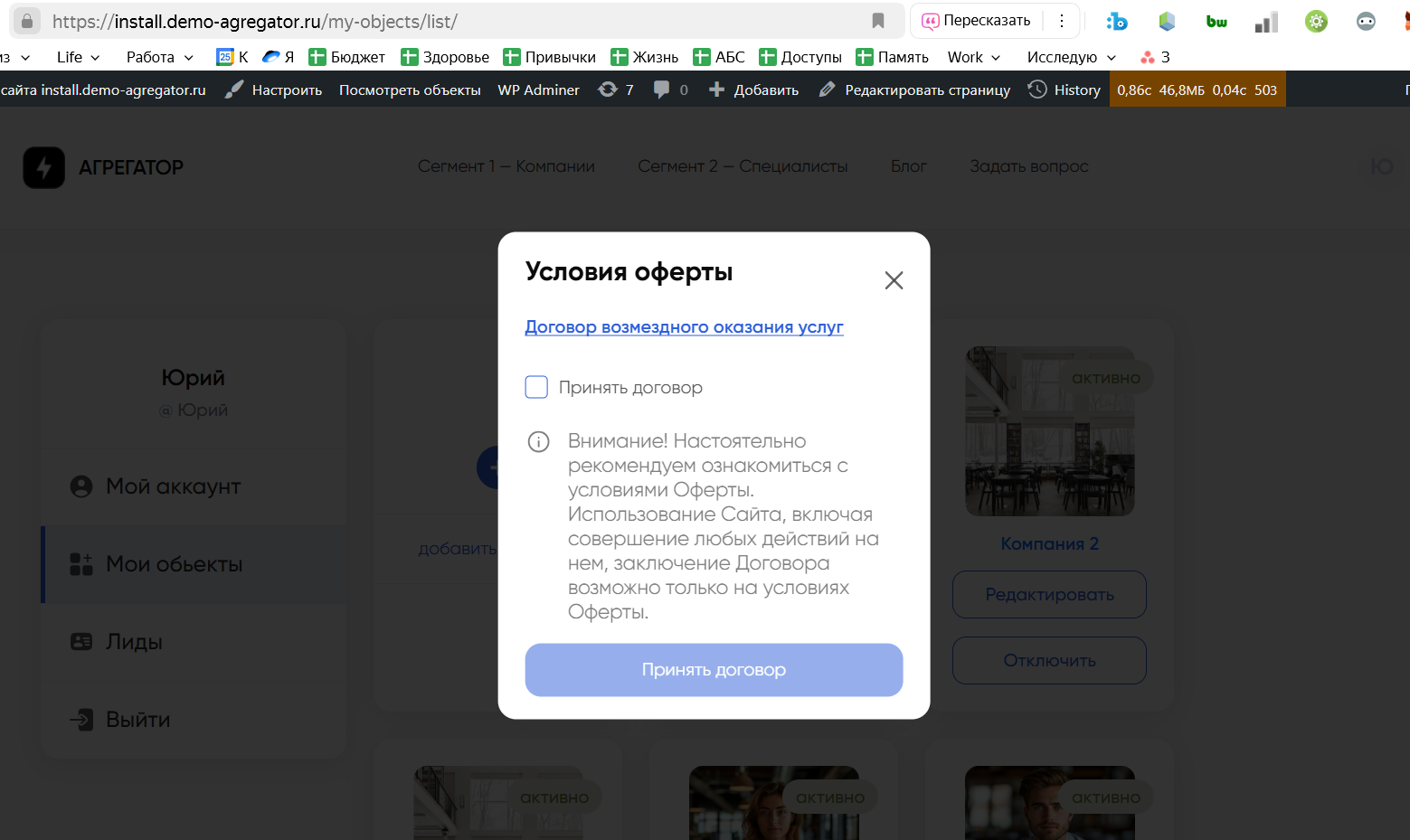Expand the Life bookmarks folder

(x=78, y=57)
